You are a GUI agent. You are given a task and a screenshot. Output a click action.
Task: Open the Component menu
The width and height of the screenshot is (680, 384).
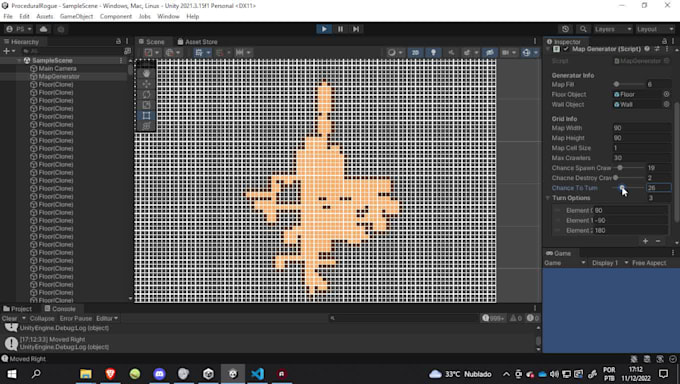click(116, 16)
